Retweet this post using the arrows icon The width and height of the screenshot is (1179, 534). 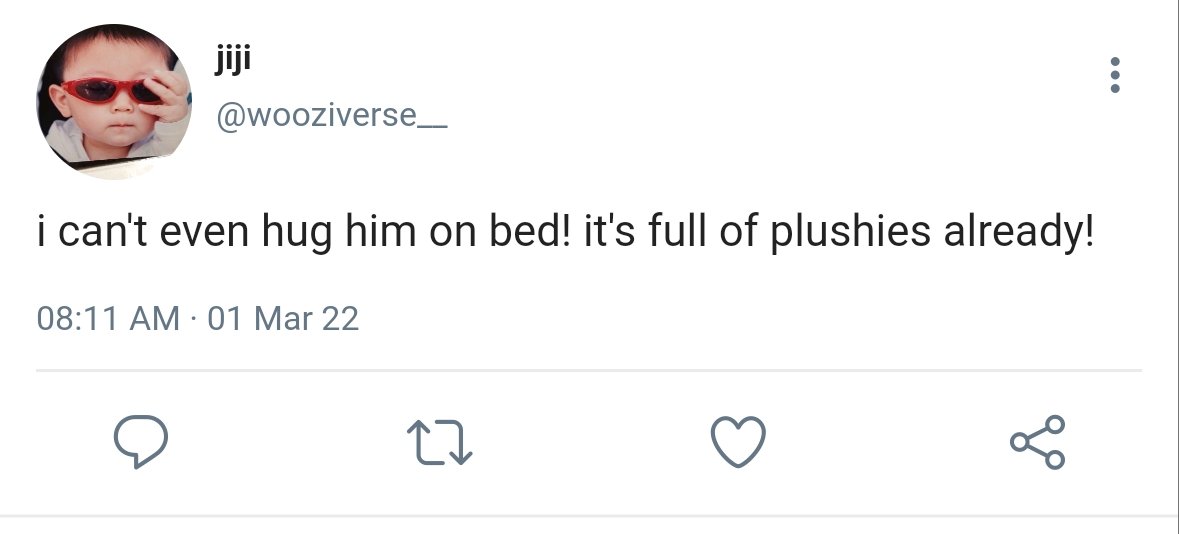pyautogui.click(x=439, y=442)
